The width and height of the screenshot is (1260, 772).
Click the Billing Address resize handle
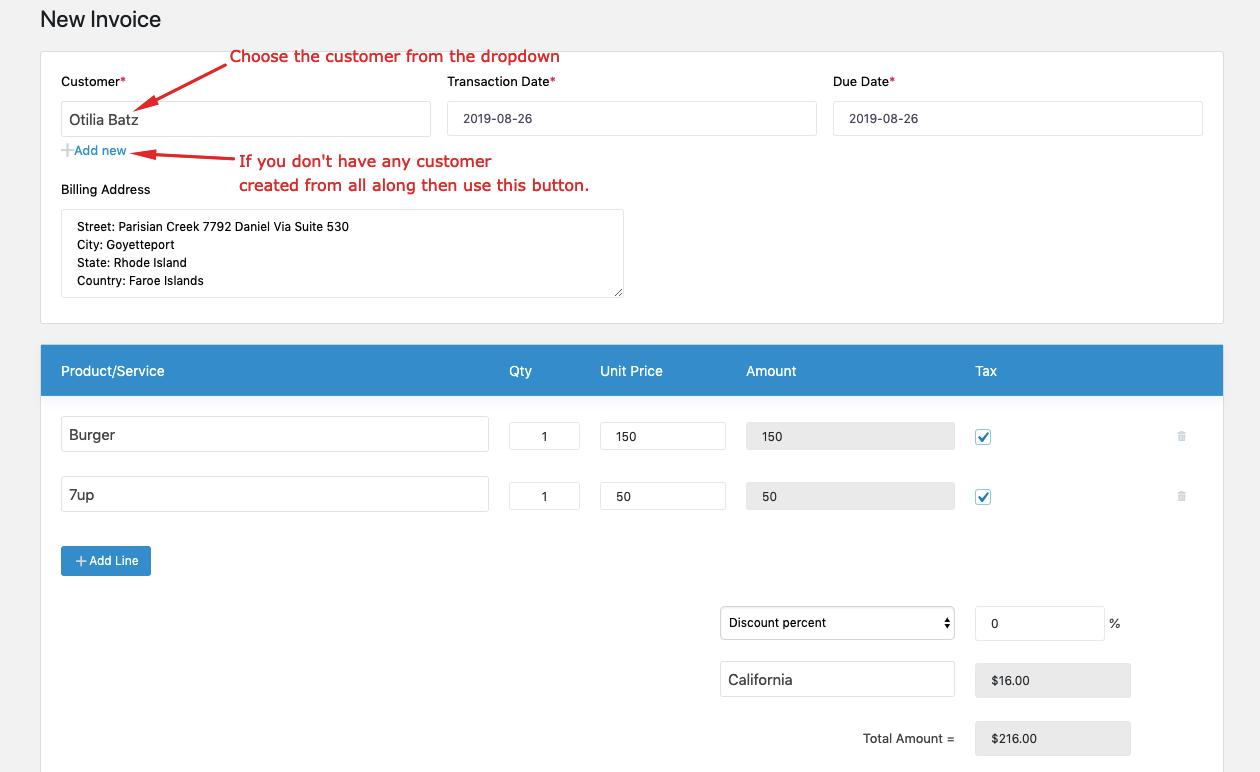pyautogui.click(x=619, y=293)
